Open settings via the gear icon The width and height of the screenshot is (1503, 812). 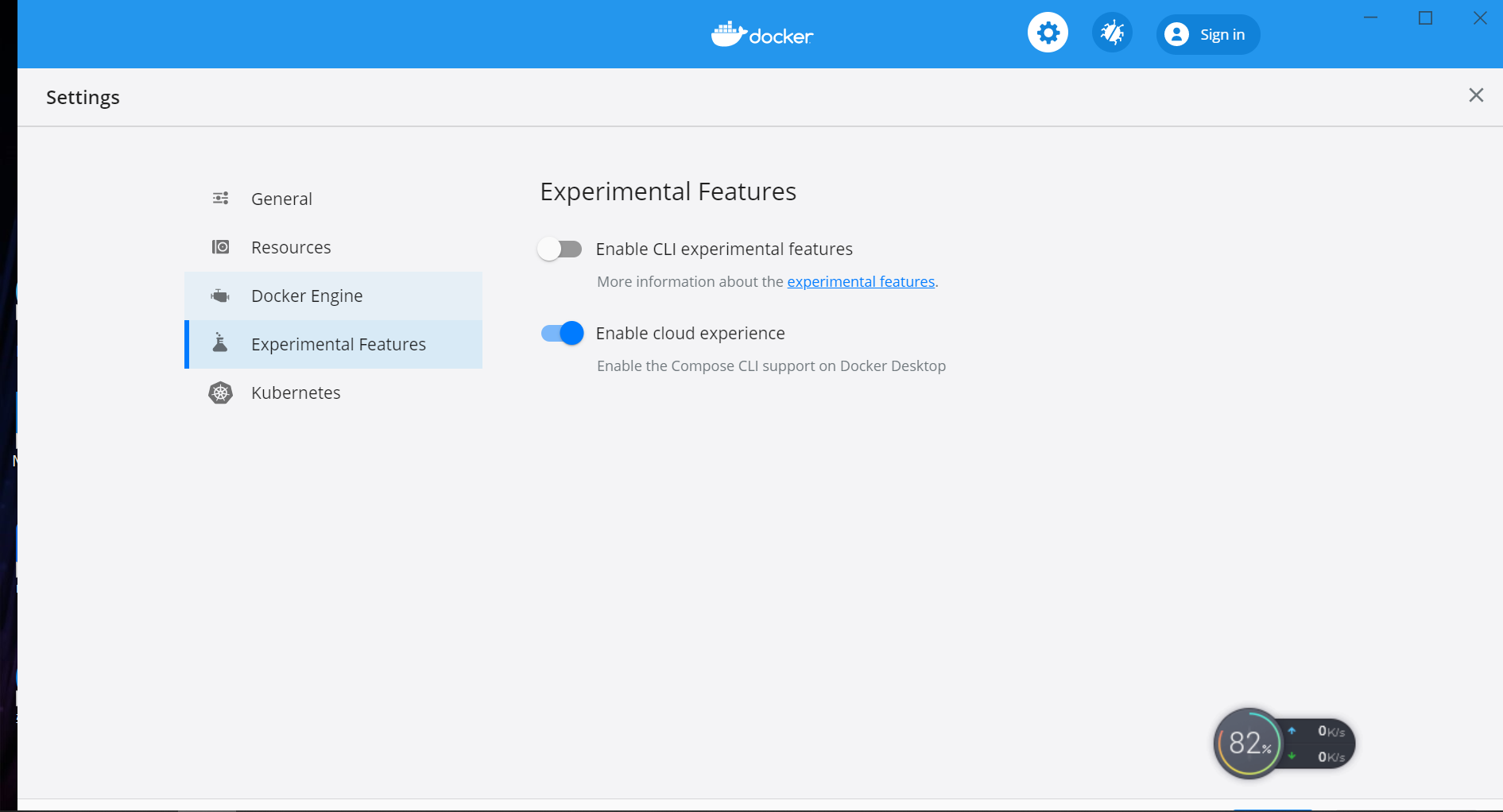[1048, 33]
